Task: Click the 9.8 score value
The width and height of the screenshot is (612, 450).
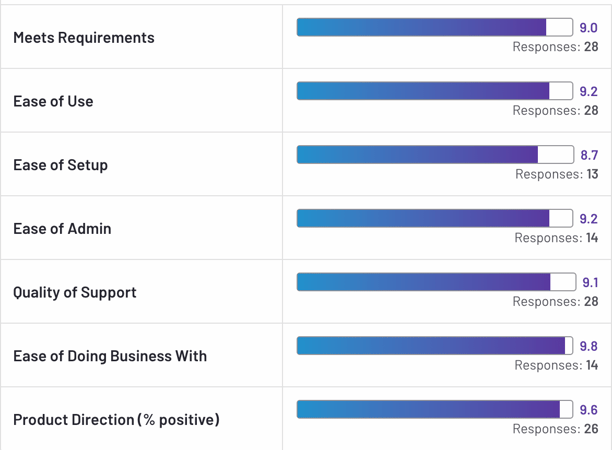Action: (589, 346)
